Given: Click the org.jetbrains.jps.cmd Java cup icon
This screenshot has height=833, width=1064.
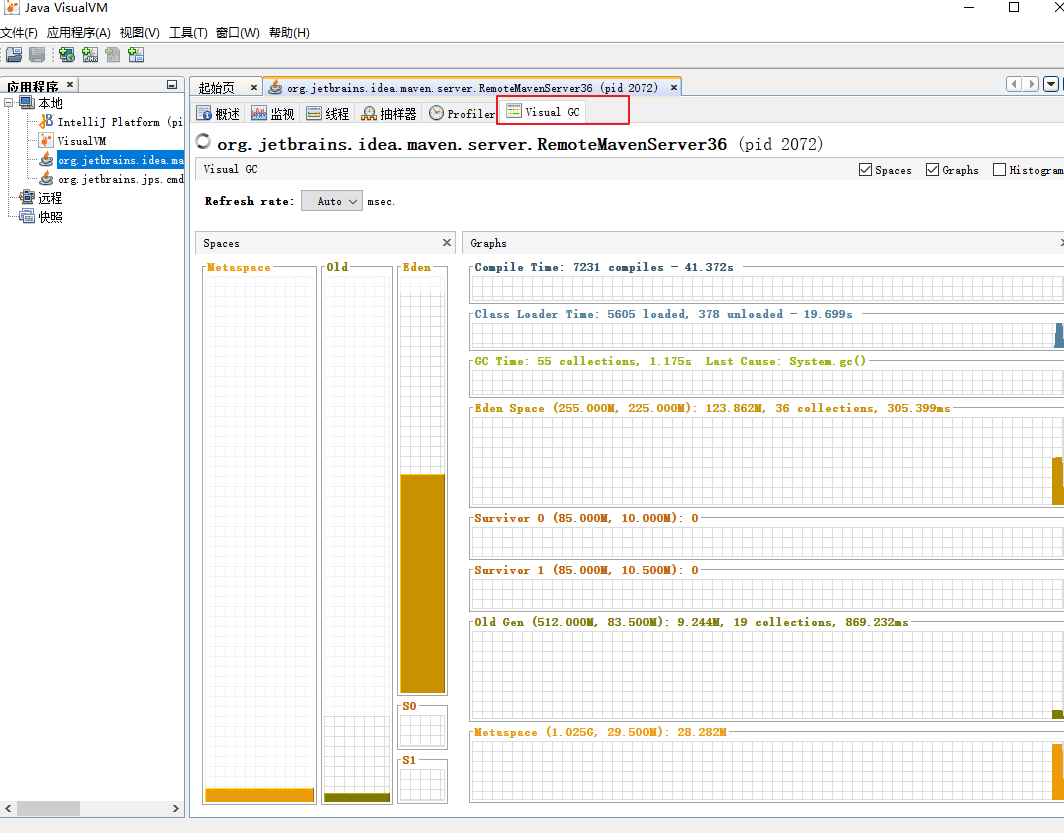Looking at the screenshot, I should 46,178.
